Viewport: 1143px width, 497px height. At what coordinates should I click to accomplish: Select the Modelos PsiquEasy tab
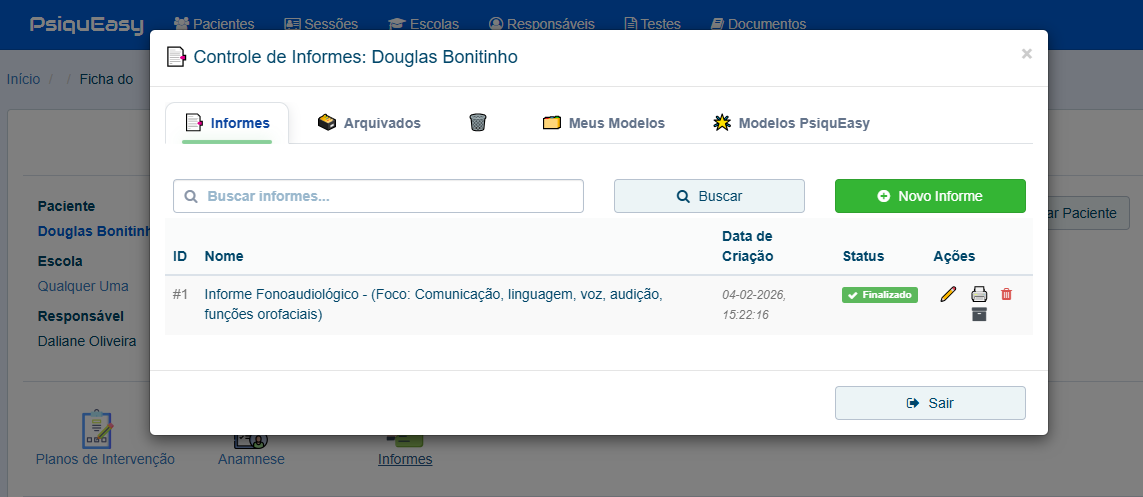791,123
